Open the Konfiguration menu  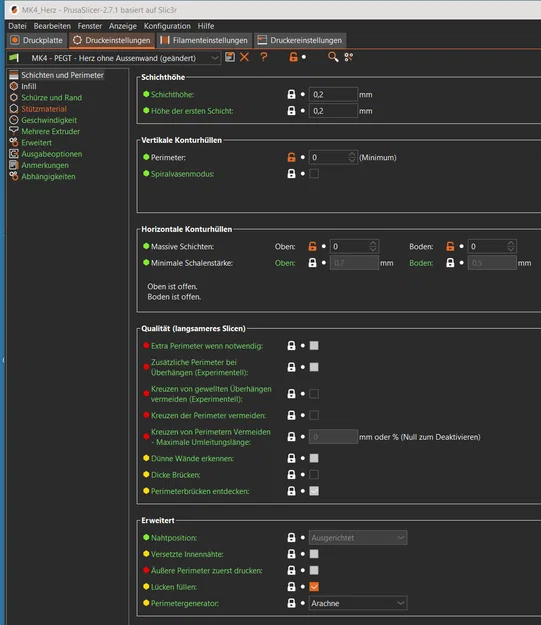coord(167,26)
